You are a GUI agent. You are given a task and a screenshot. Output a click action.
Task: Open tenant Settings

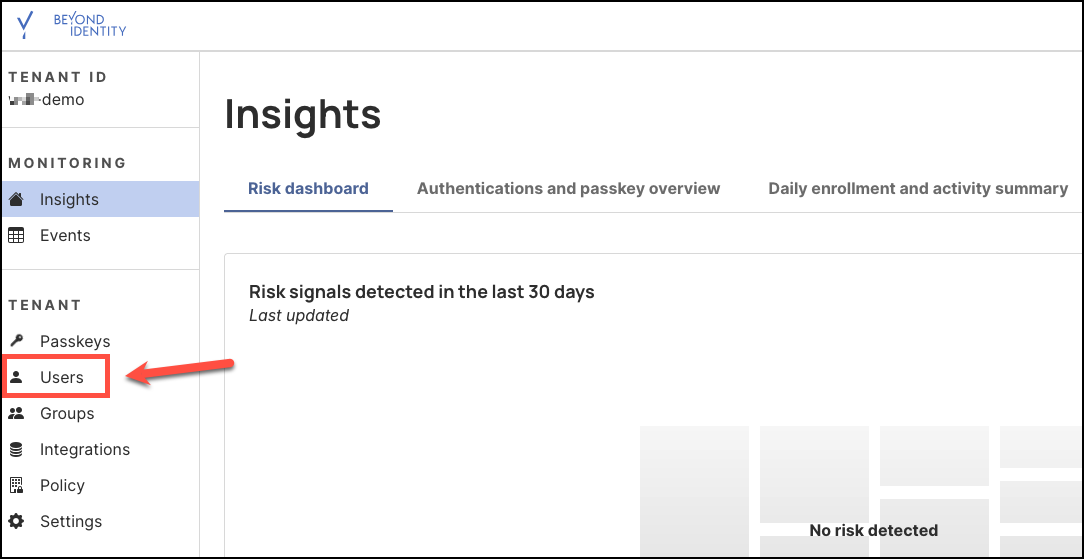click(71, 521)
